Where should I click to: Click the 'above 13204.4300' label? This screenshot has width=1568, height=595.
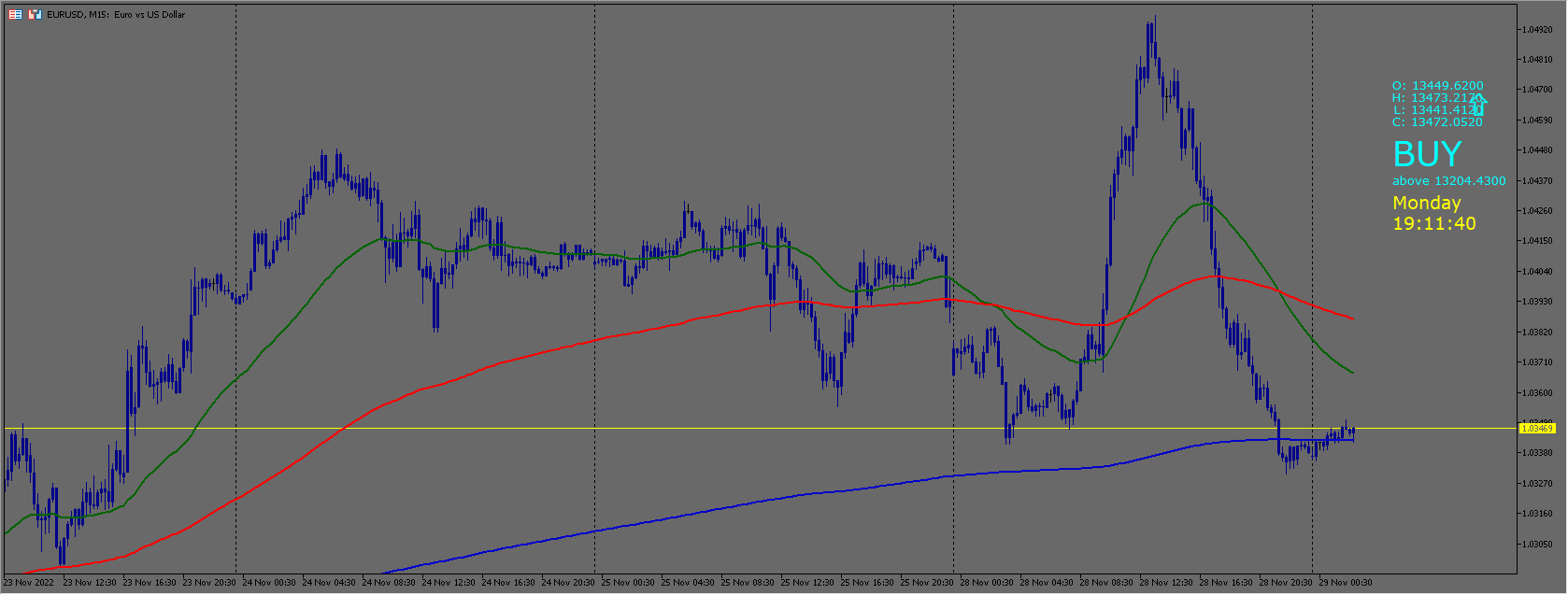pyautogui.click(x=1448, y=180)
